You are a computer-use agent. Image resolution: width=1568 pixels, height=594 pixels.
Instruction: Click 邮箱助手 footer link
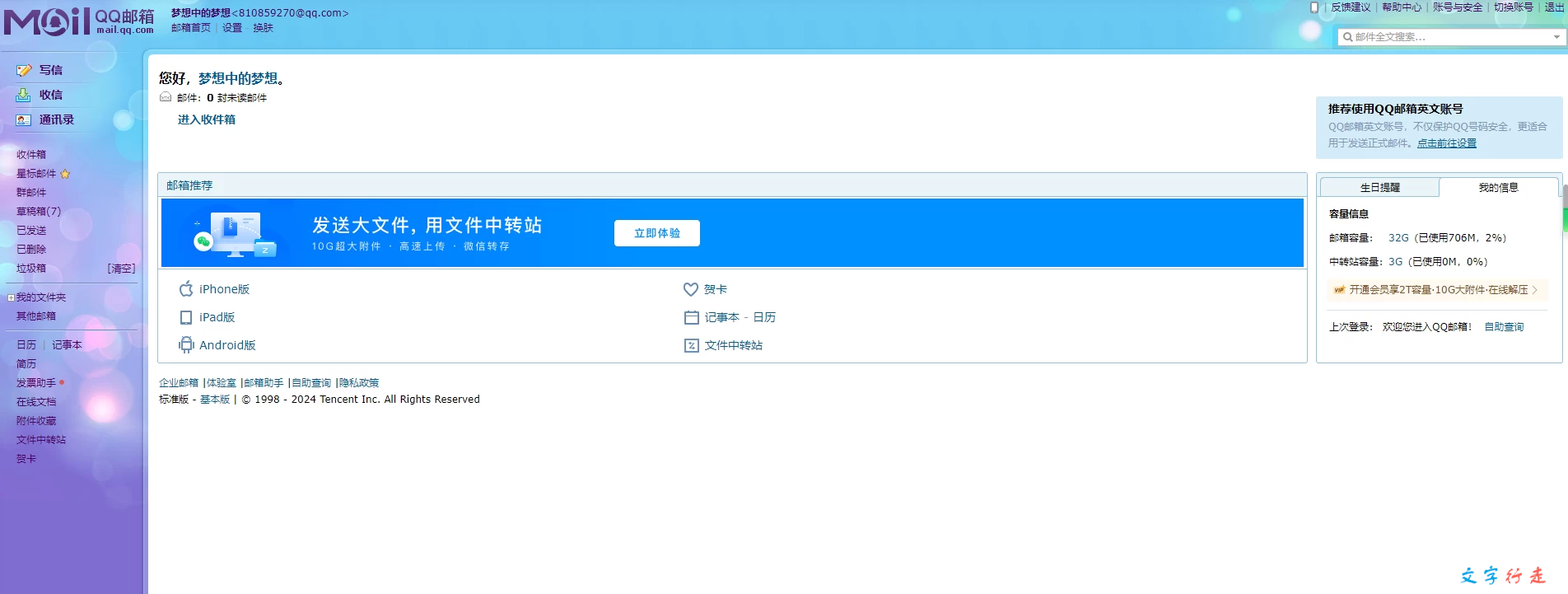264,383
